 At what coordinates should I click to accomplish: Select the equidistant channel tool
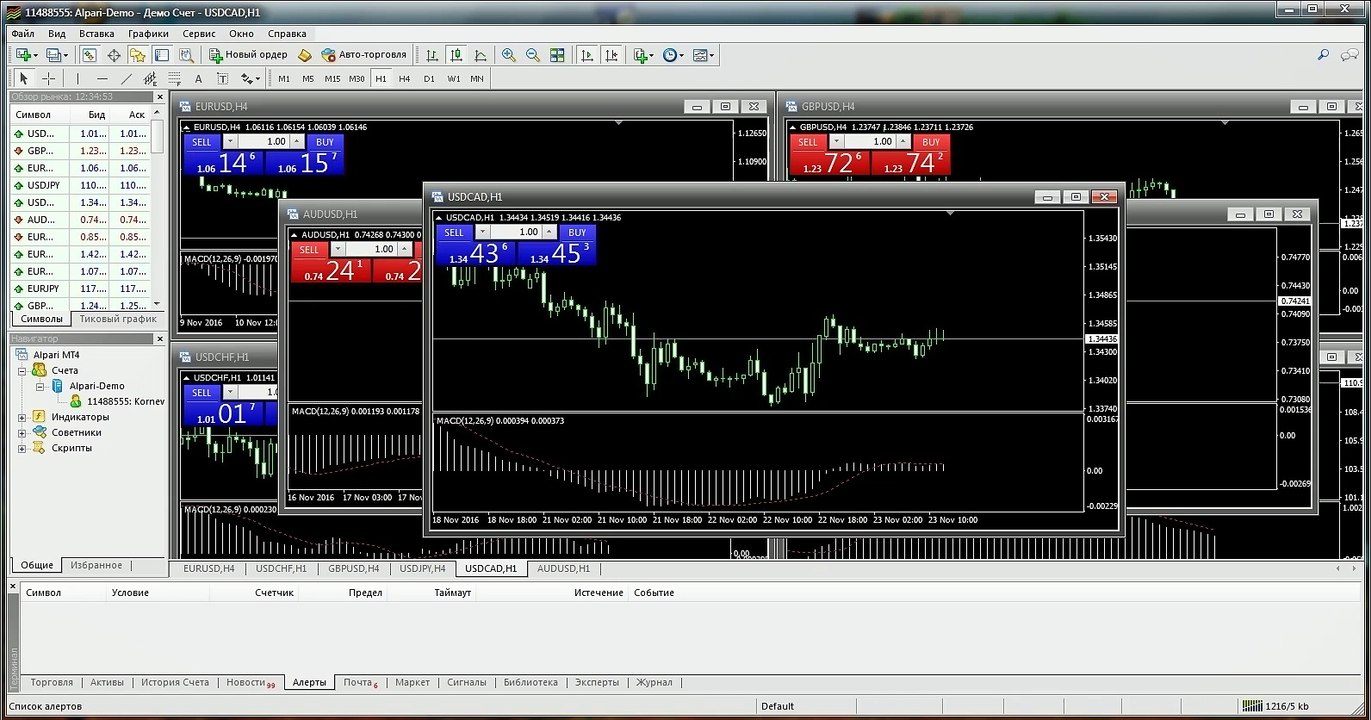tap(150, 78)
